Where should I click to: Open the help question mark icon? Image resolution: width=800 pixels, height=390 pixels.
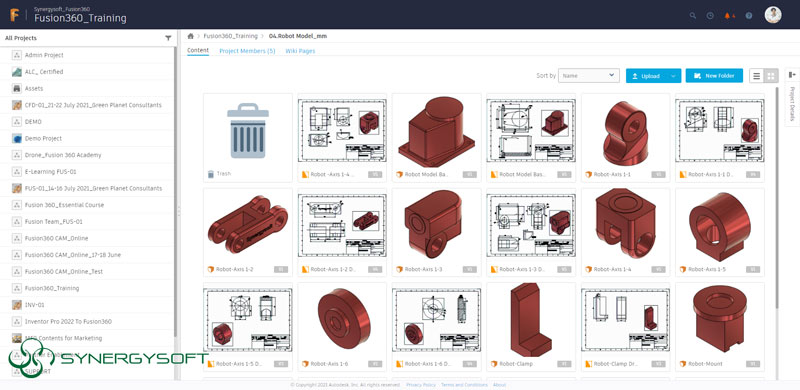tap(748, 15)
